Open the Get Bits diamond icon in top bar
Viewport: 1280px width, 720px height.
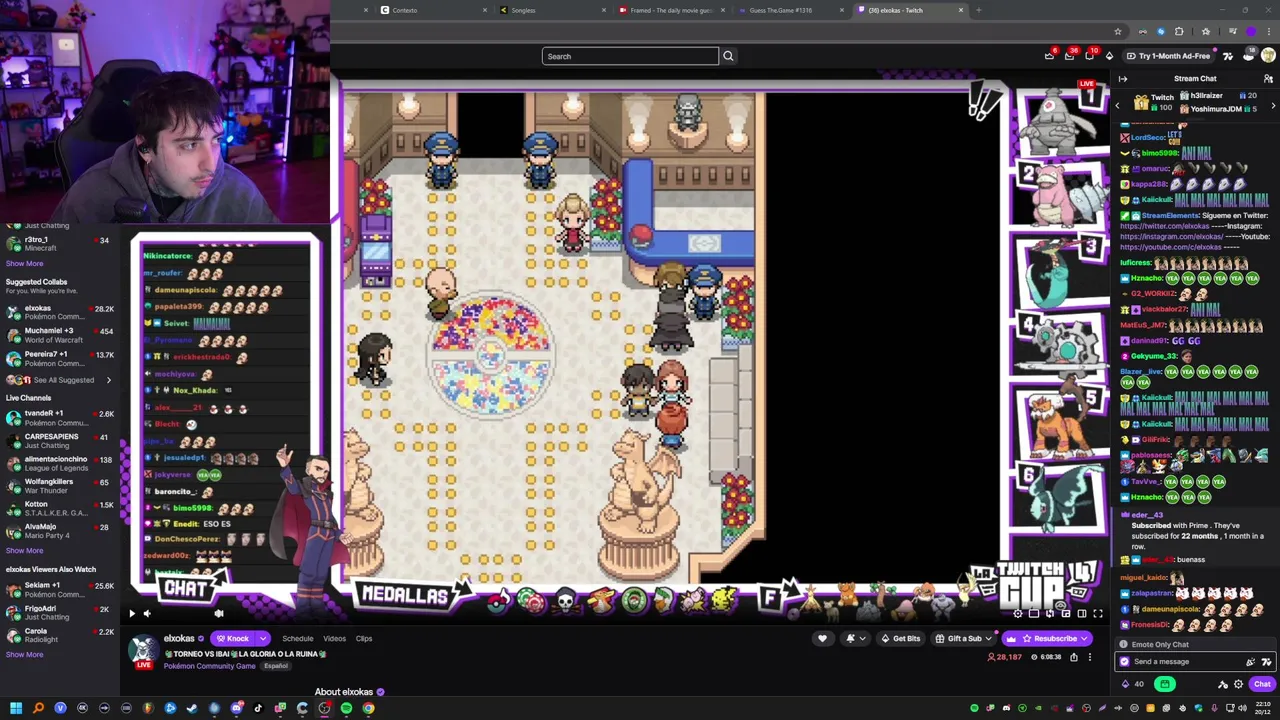click(1109, 56)
